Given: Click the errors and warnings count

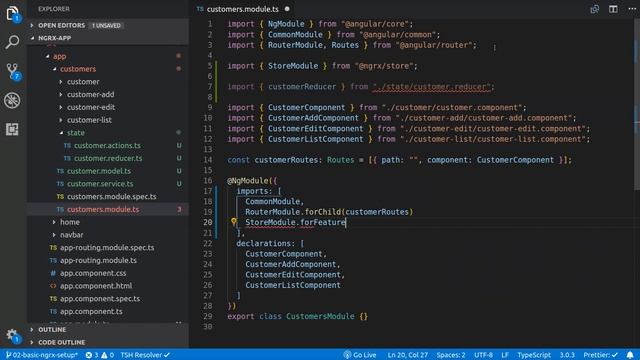Looking at the screenshot, I should point(100,355).
